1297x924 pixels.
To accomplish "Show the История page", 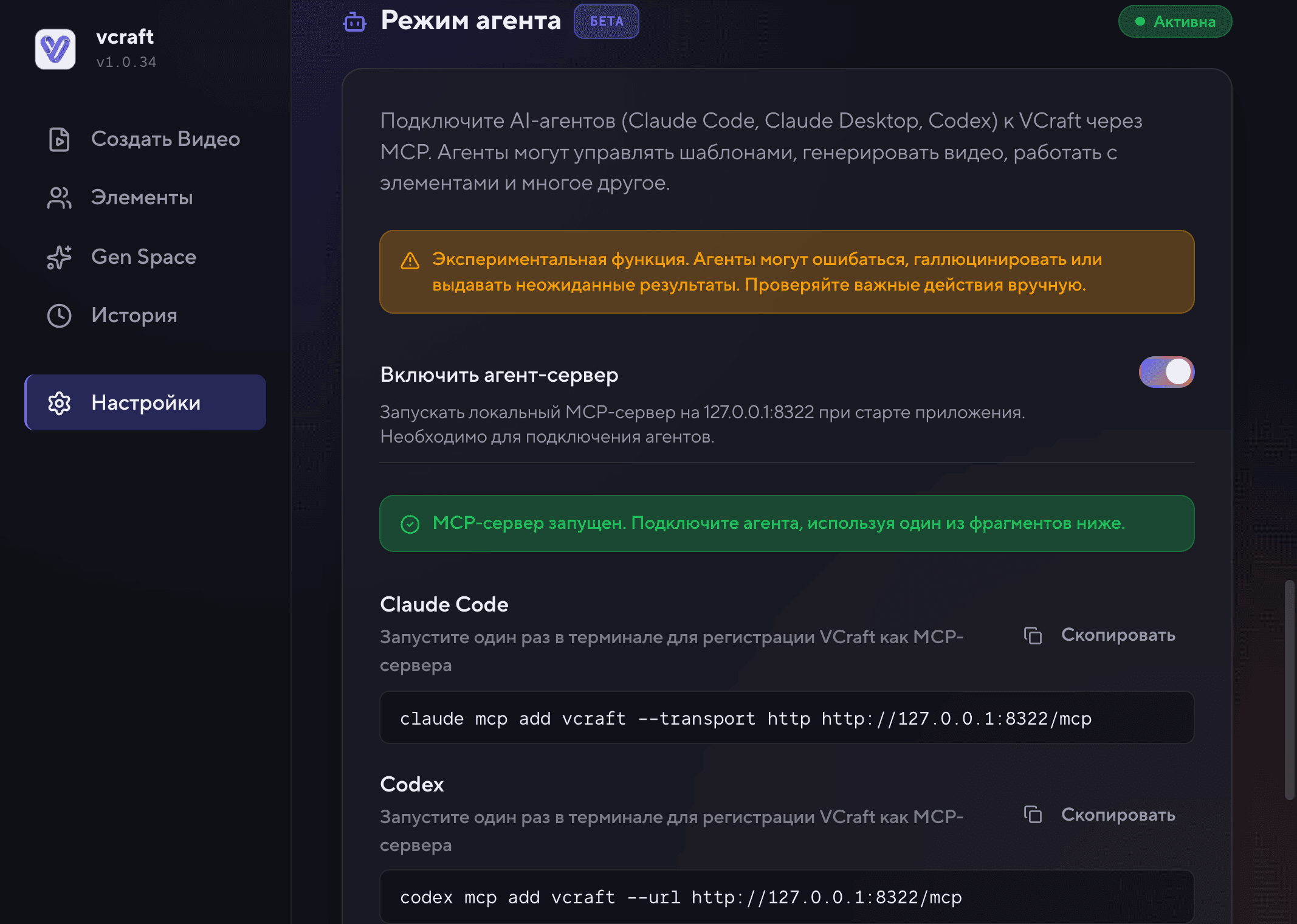I will point(145,315).
